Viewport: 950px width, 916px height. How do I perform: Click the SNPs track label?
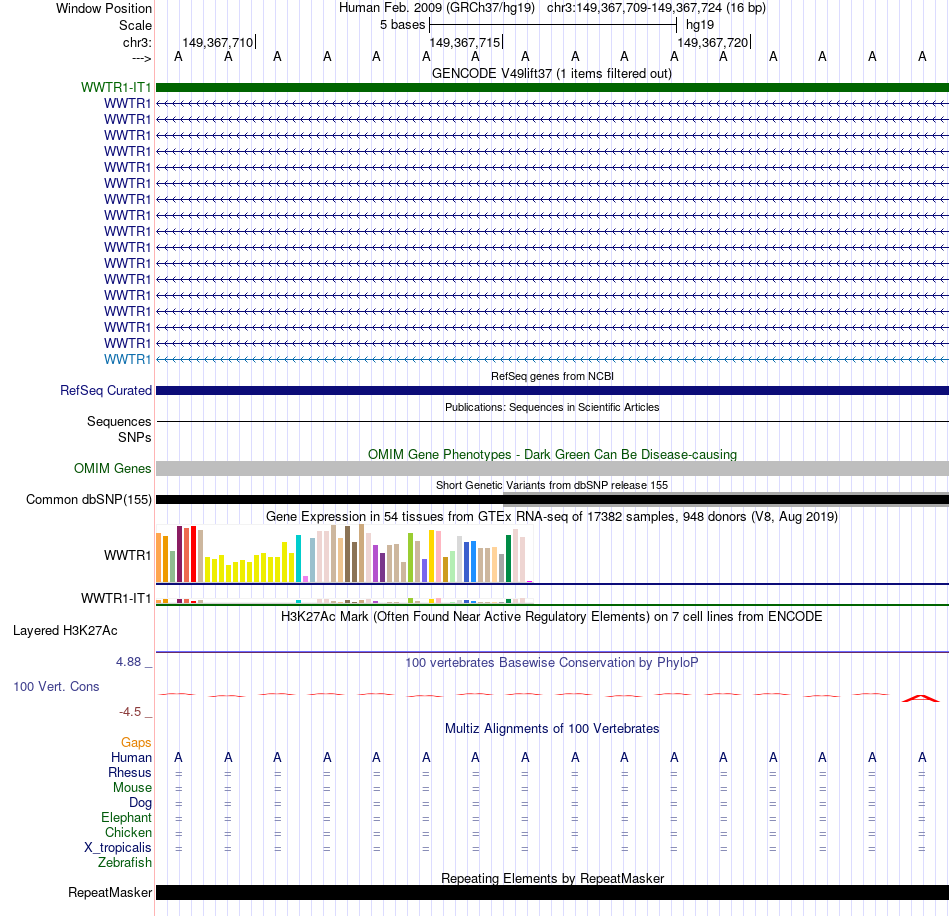[x=135, y=437]
